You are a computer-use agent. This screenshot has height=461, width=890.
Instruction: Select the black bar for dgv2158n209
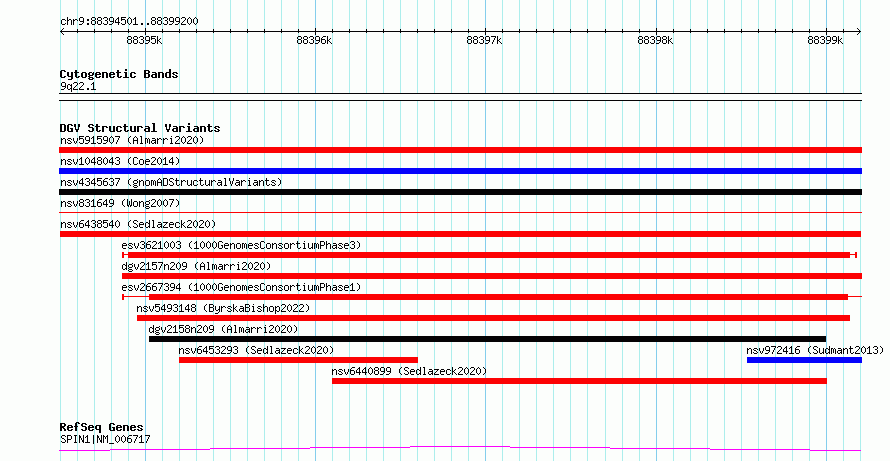click(x=488, y=339)
